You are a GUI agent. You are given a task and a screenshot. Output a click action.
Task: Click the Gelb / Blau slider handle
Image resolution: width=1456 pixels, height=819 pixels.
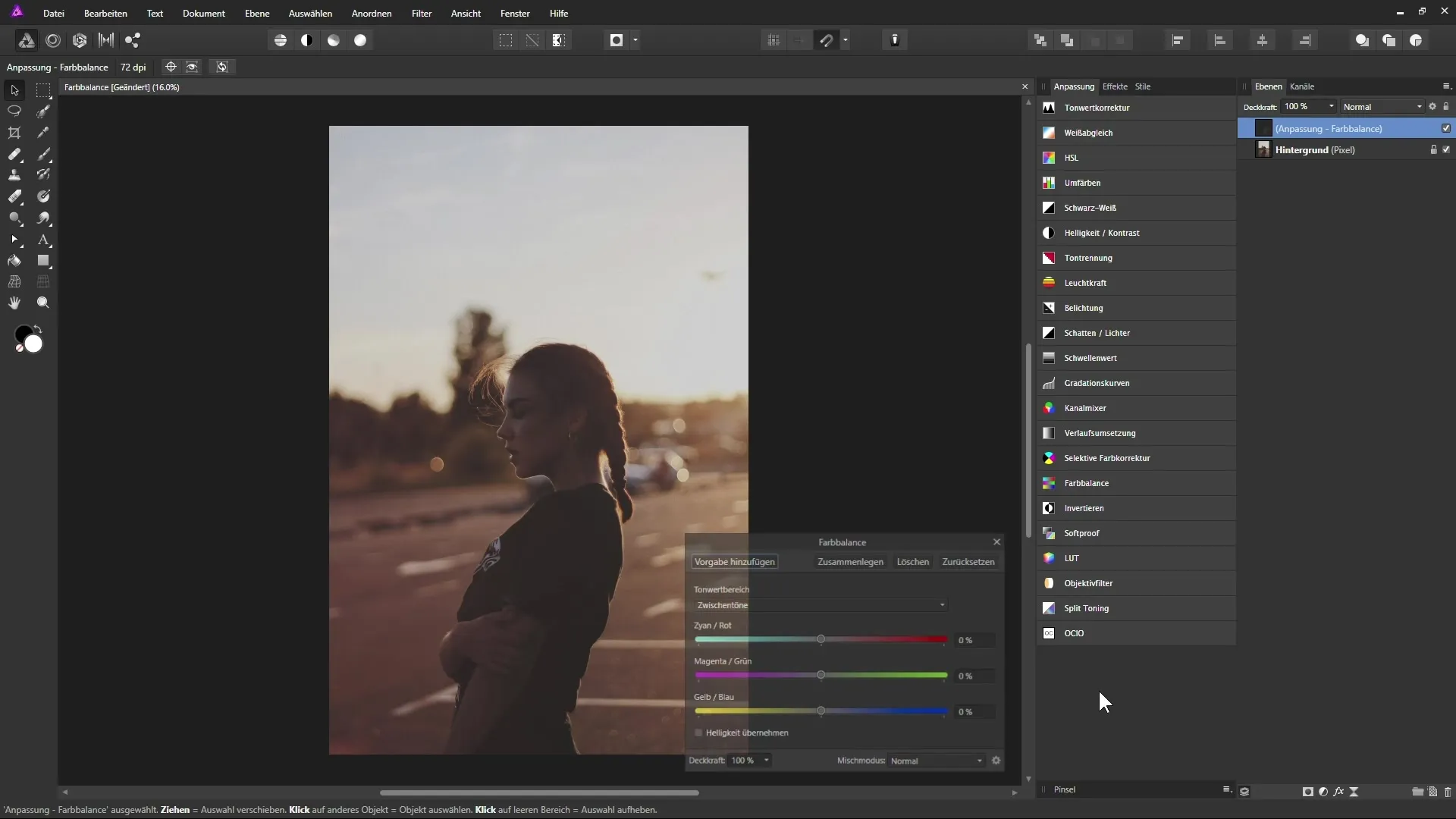point(821,711)
